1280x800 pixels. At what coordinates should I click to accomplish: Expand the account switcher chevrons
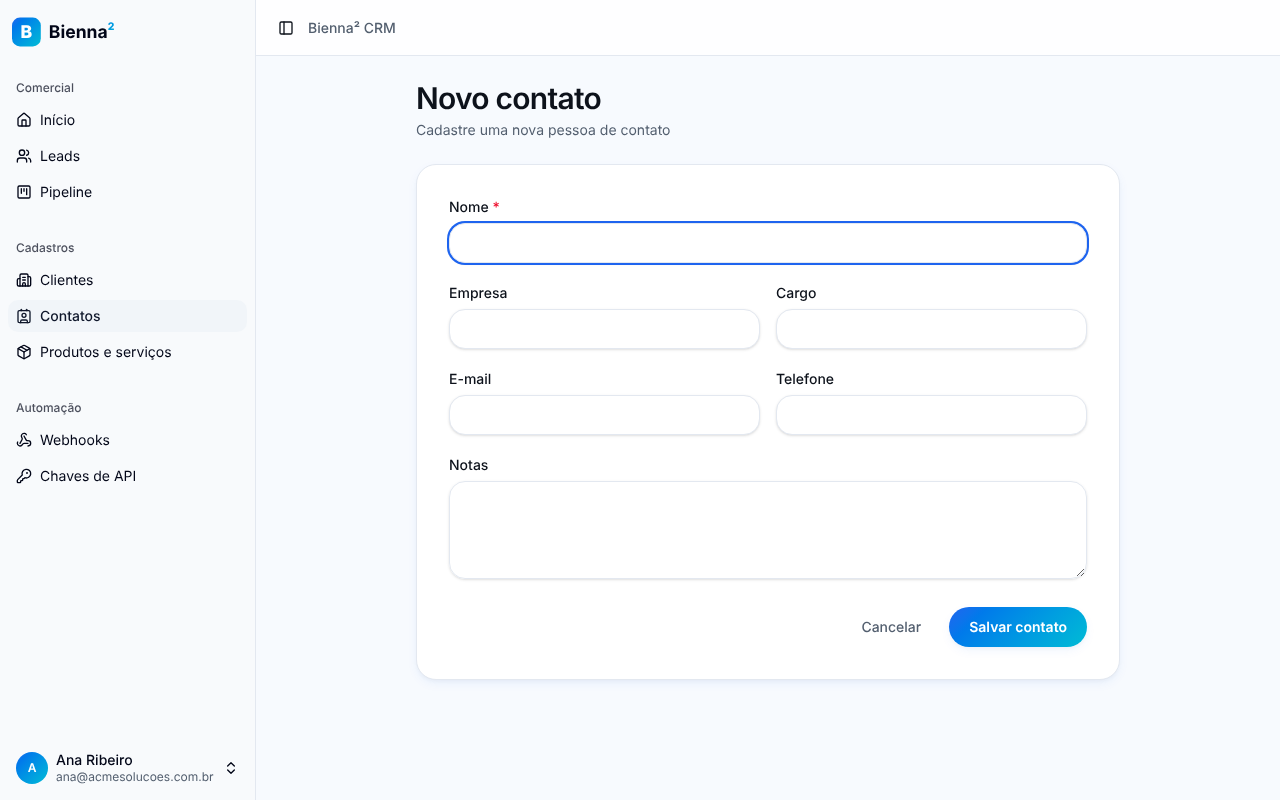[231, 768]
